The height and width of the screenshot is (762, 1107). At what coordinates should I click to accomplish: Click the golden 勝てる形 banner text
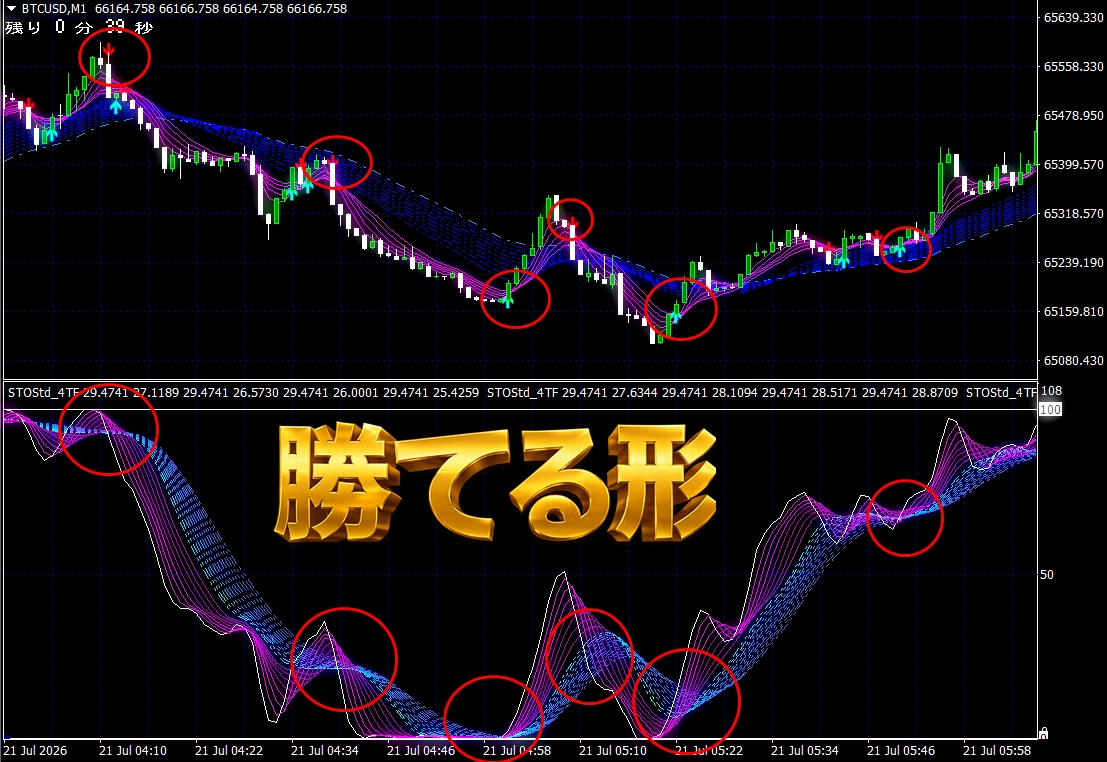(x=496, y=483)
